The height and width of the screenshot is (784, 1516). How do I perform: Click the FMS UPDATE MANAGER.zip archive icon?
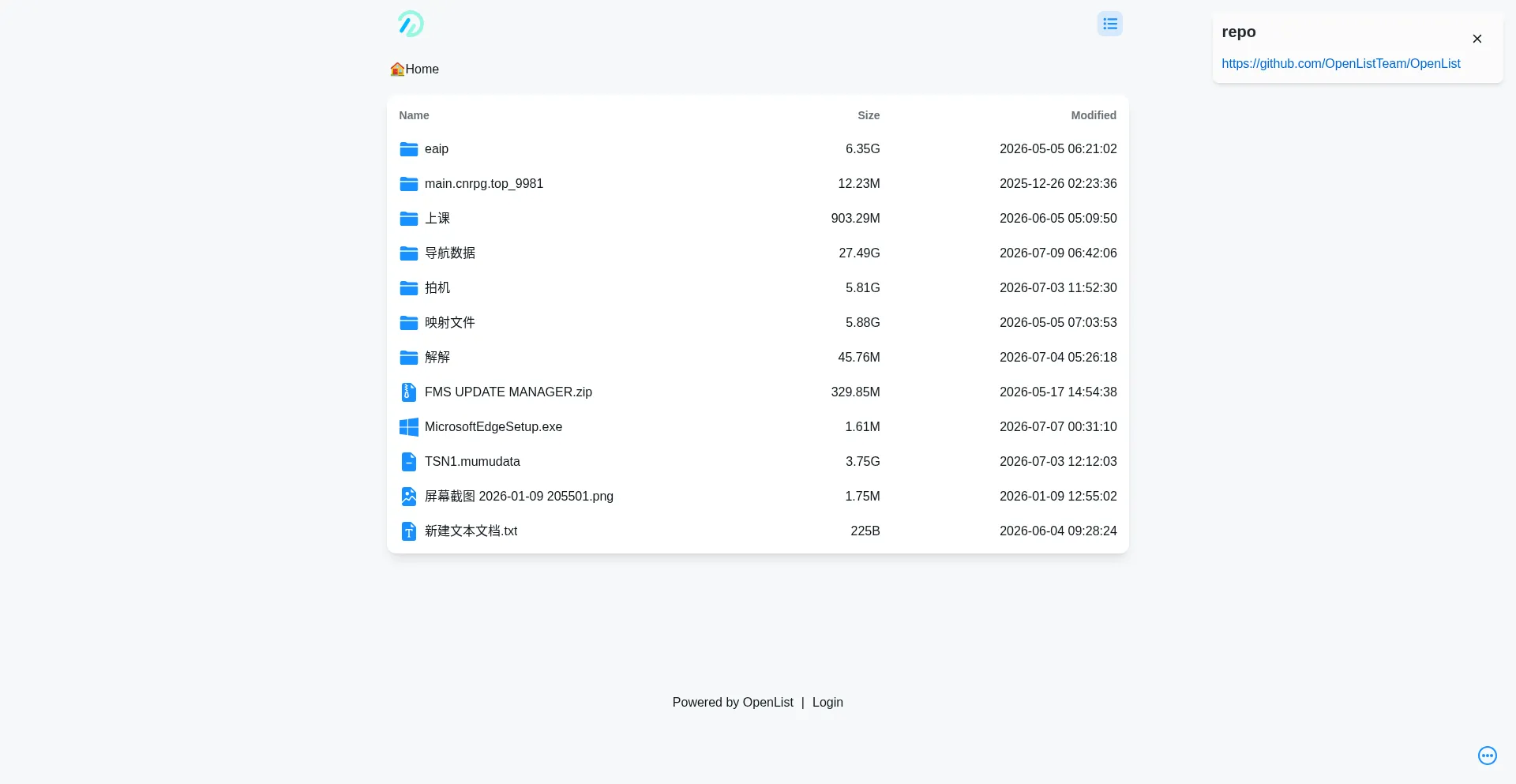coord(408,392)
